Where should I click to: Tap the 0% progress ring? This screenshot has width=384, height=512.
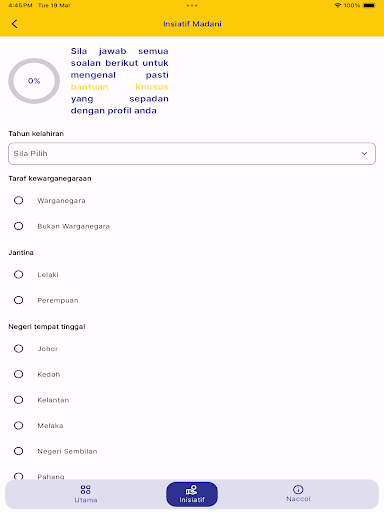pyautogui.click(x=34, y=81)
